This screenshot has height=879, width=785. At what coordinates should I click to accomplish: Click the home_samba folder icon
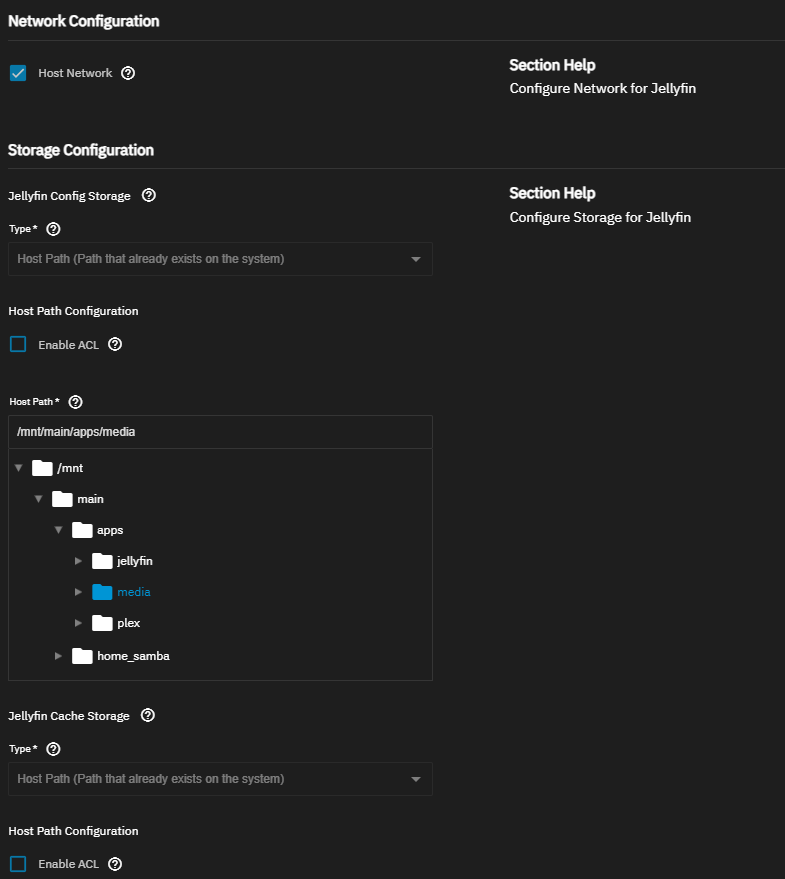tap(82, 656)
